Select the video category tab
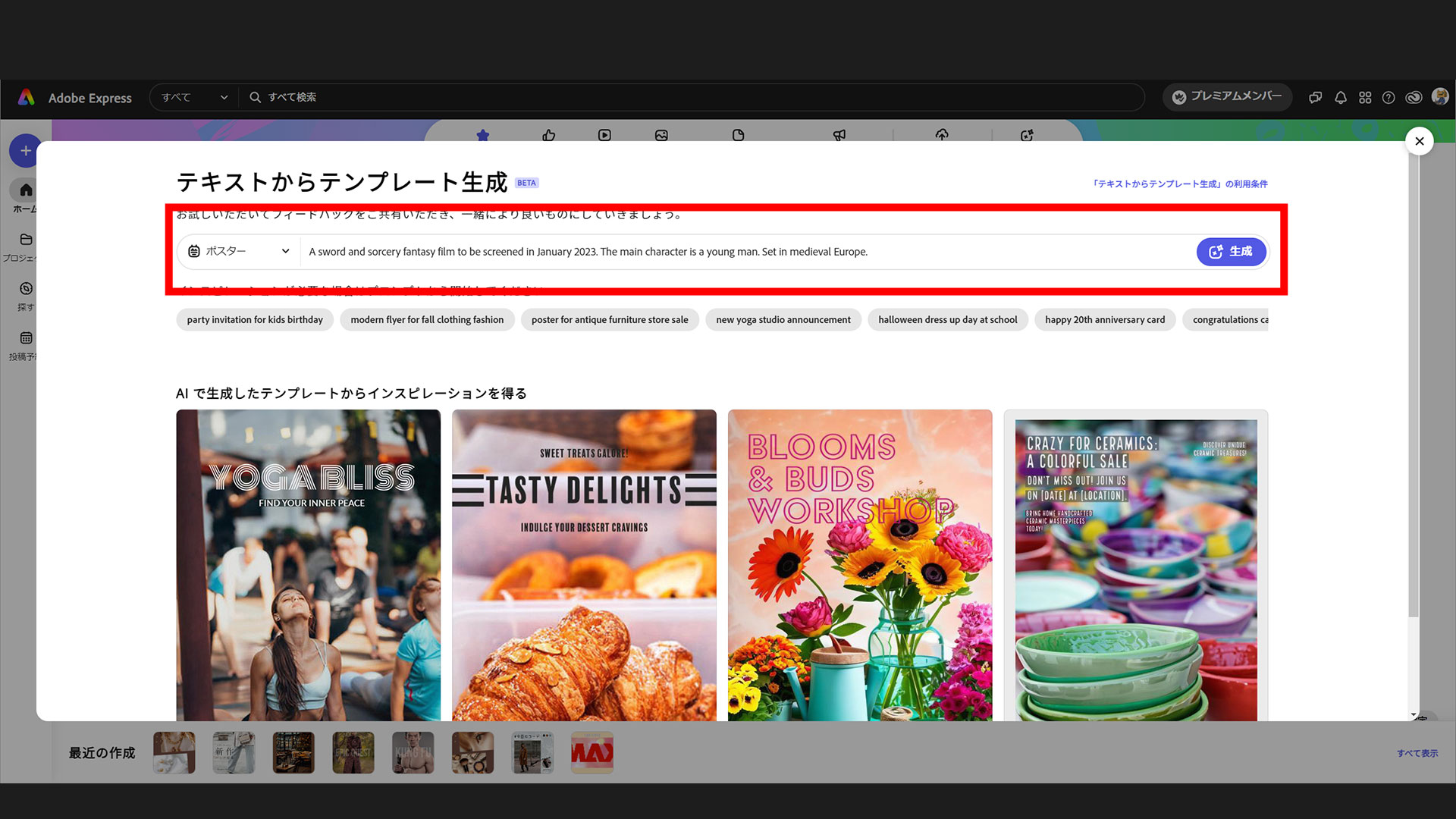 pos(604,134)
